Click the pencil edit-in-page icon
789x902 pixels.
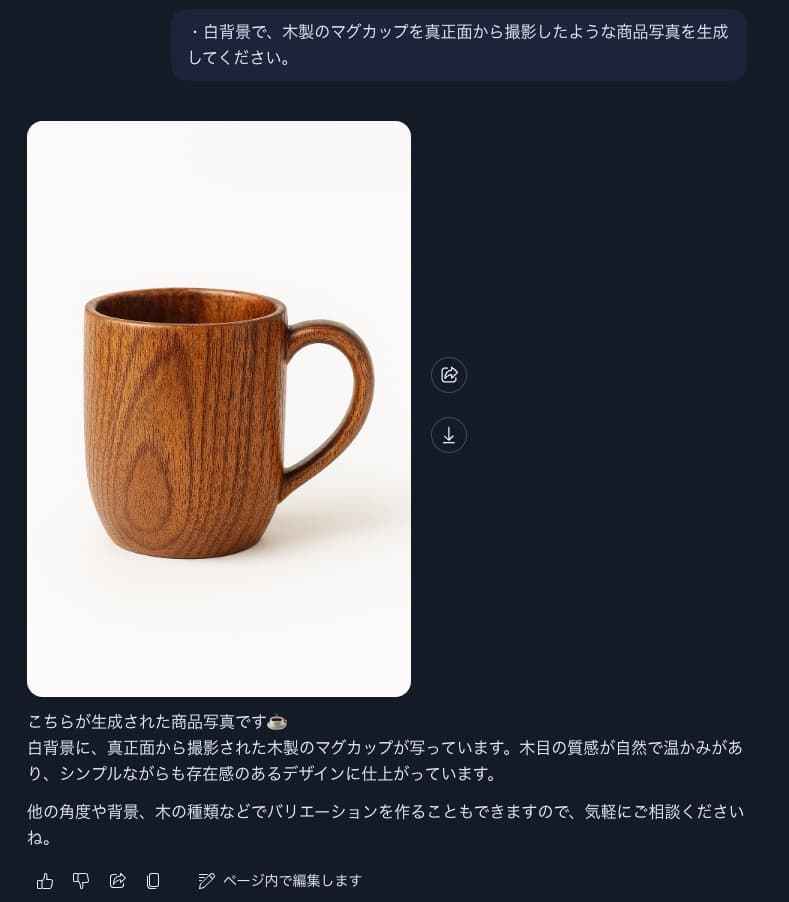(x=206, y=881)
